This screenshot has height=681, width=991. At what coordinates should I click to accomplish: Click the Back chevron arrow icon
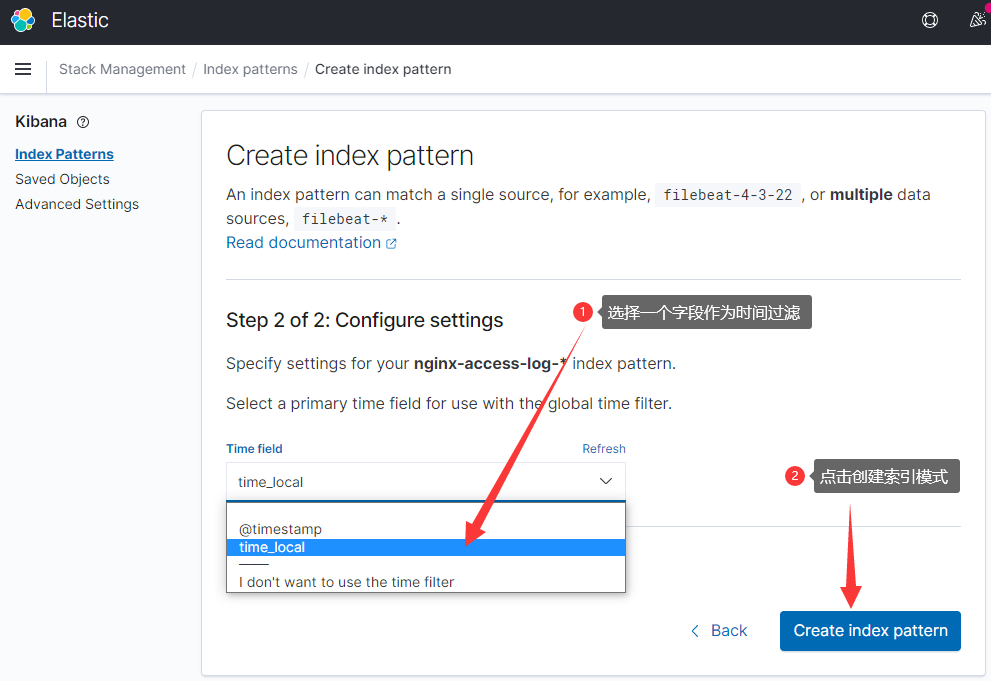(x=695, y=631)
